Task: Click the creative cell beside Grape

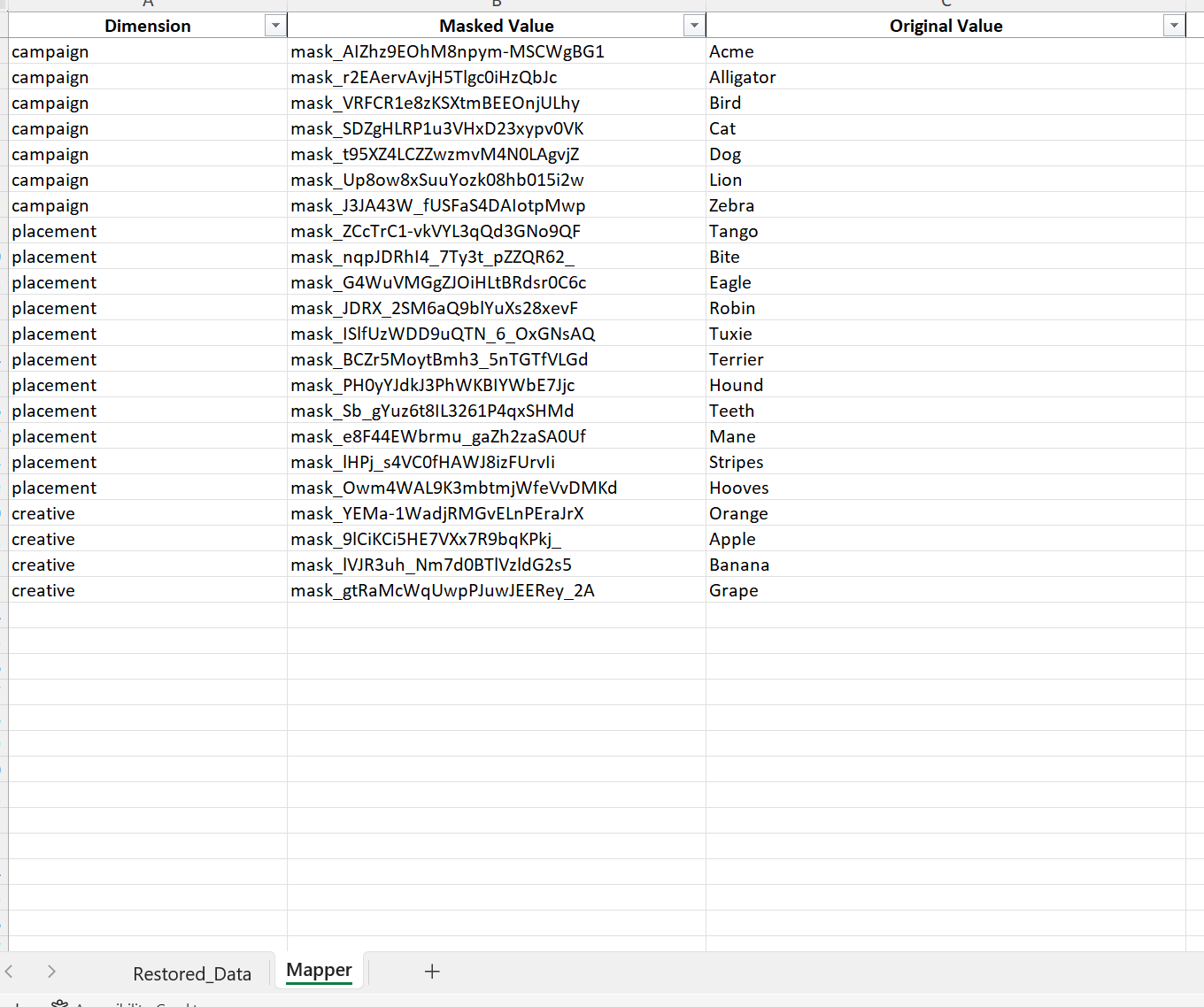Action: click(148, 590)
